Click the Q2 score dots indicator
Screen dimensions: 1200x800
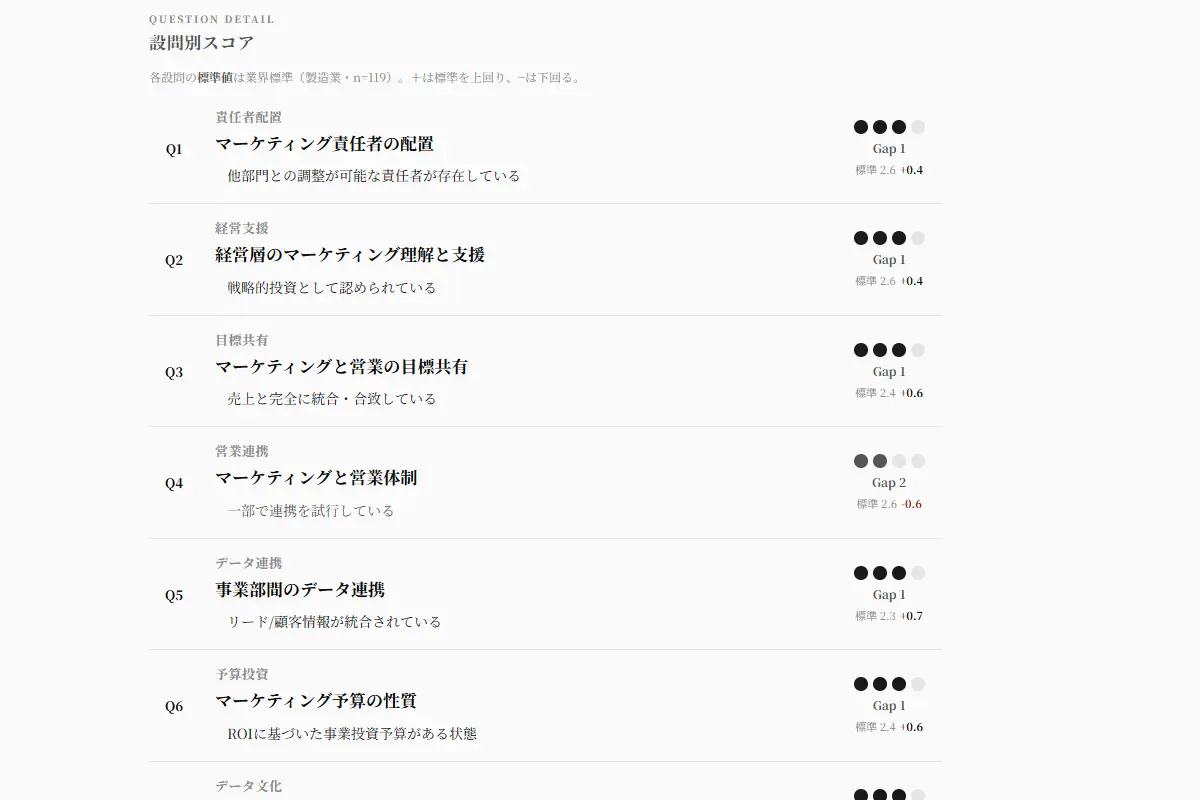coord(889,238)
